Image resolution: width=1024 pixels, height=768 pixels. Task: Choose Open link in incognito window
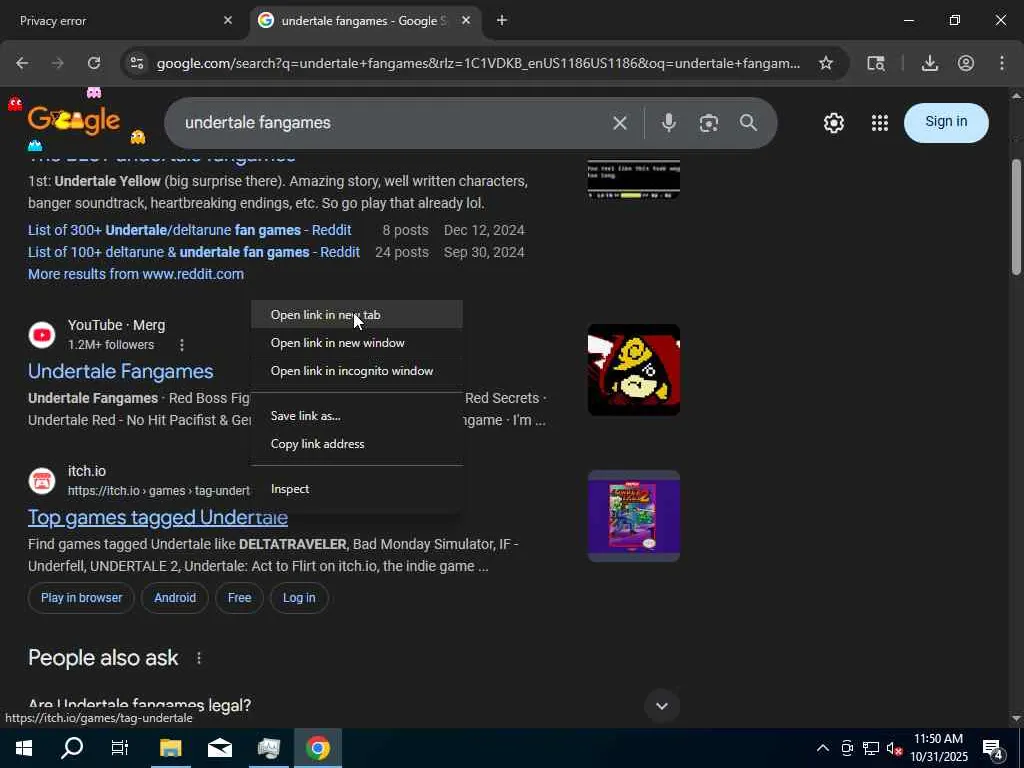(x=357, y=371)
